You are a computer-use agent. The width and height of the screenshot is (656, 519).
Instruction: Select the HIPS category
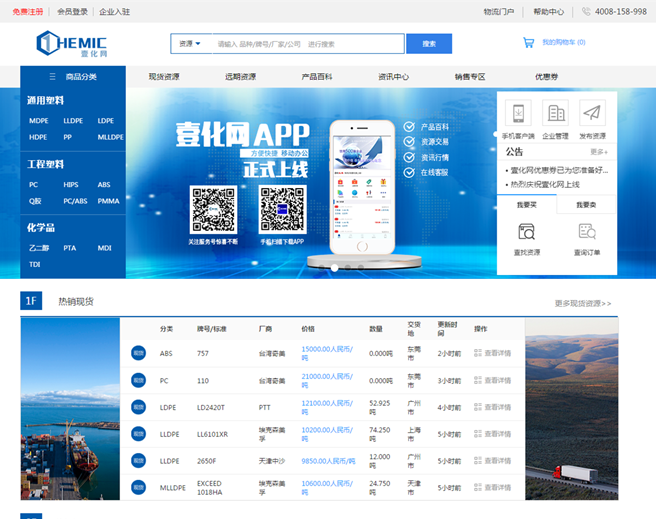pyautogui.click(x=71, y=184)
